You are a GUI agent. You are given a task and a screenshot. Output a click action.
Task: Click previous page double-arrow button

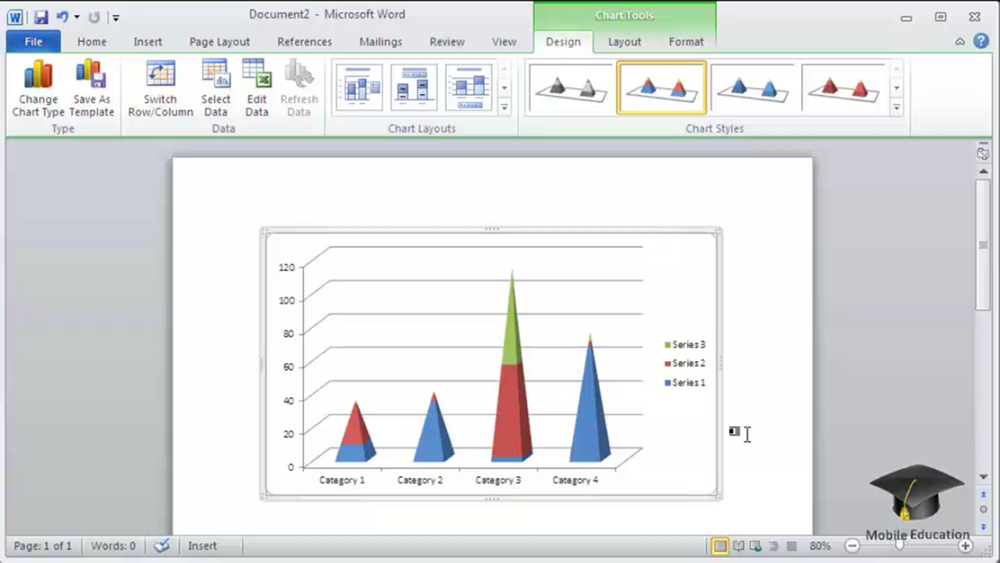pos(983,494)
